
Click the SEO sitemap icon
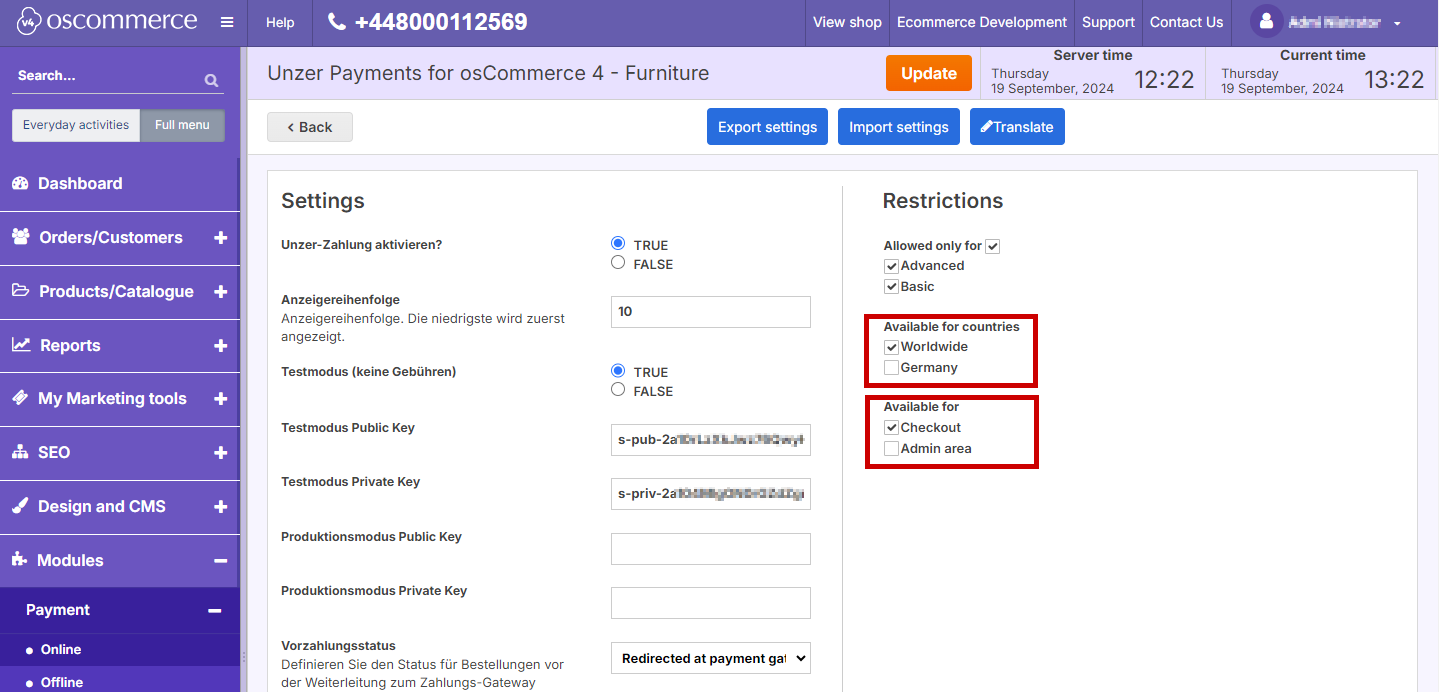20,452
